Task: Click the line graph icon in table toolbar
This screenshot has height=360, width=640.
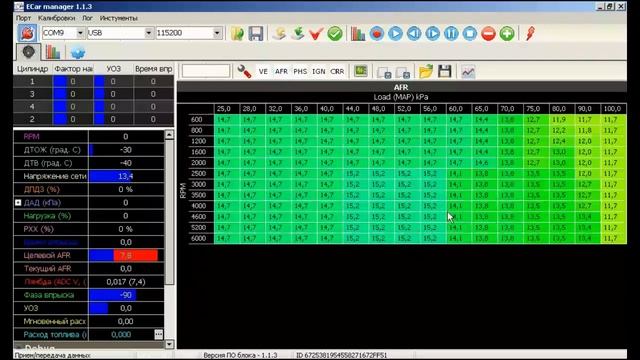Action: coord(468,72)
